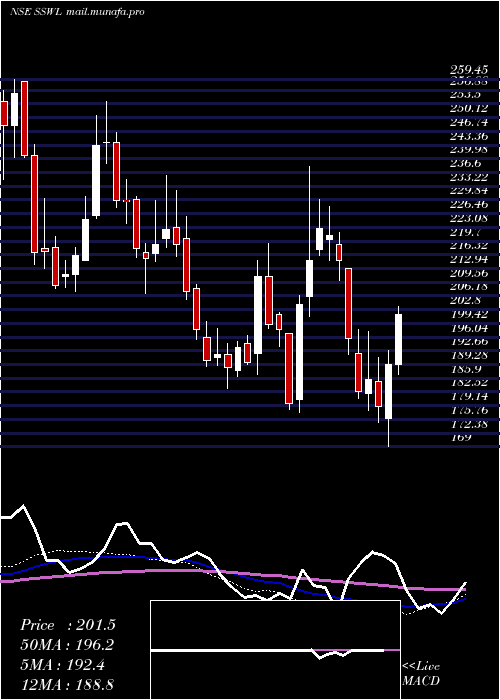500x700 pixels.
Task: Click the 175.76 price label
Action: (468, 410)
